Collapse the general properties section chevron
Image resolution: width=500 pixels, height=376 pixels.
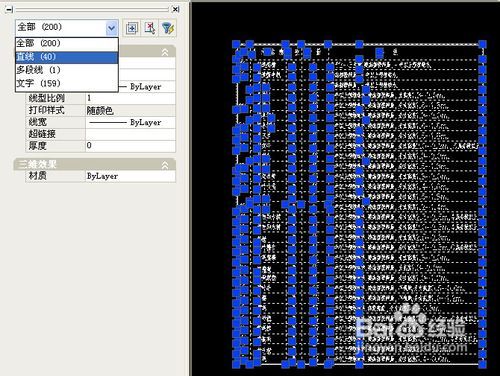pyautogui.click(x=165, y=52)
